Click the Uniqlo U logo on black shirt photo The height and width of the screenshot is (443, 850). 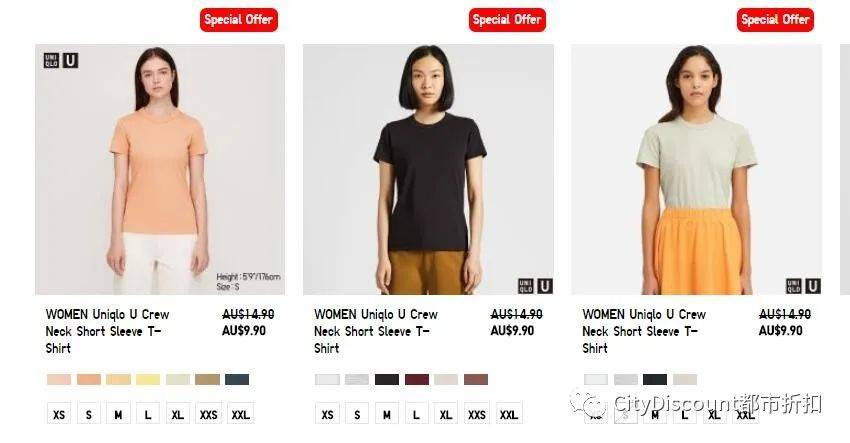pos(535,286)
